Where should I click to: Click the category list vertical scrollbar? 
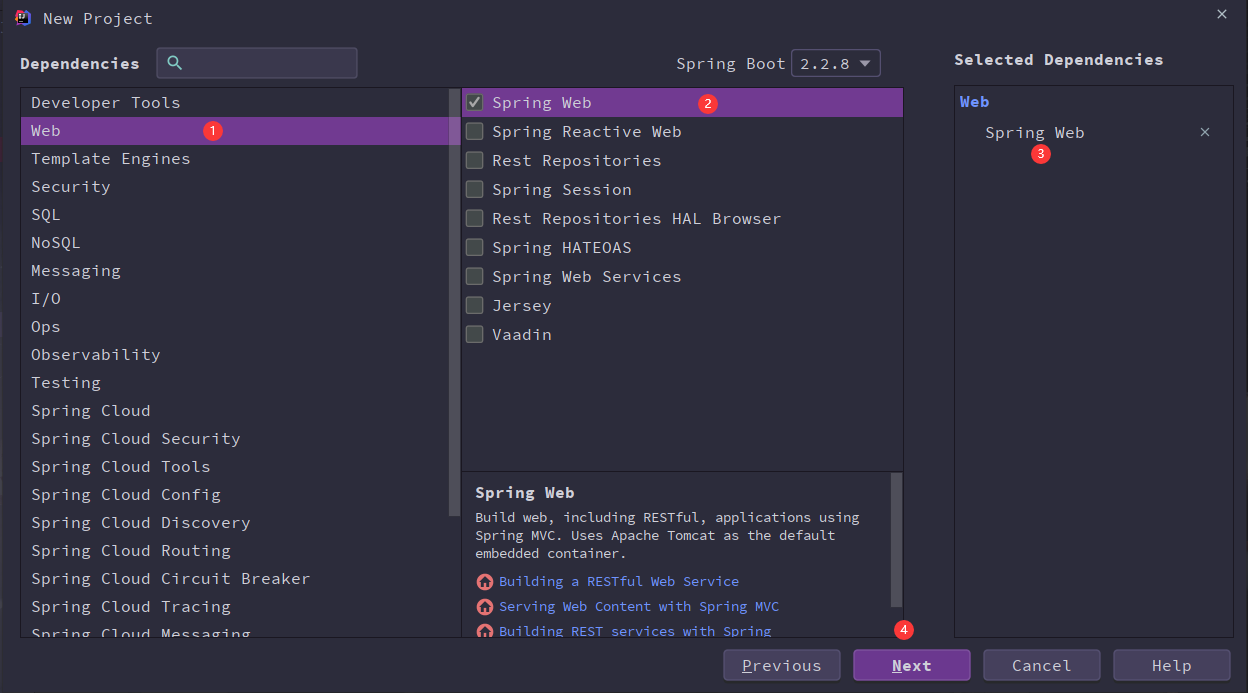[x=455, y=300]
